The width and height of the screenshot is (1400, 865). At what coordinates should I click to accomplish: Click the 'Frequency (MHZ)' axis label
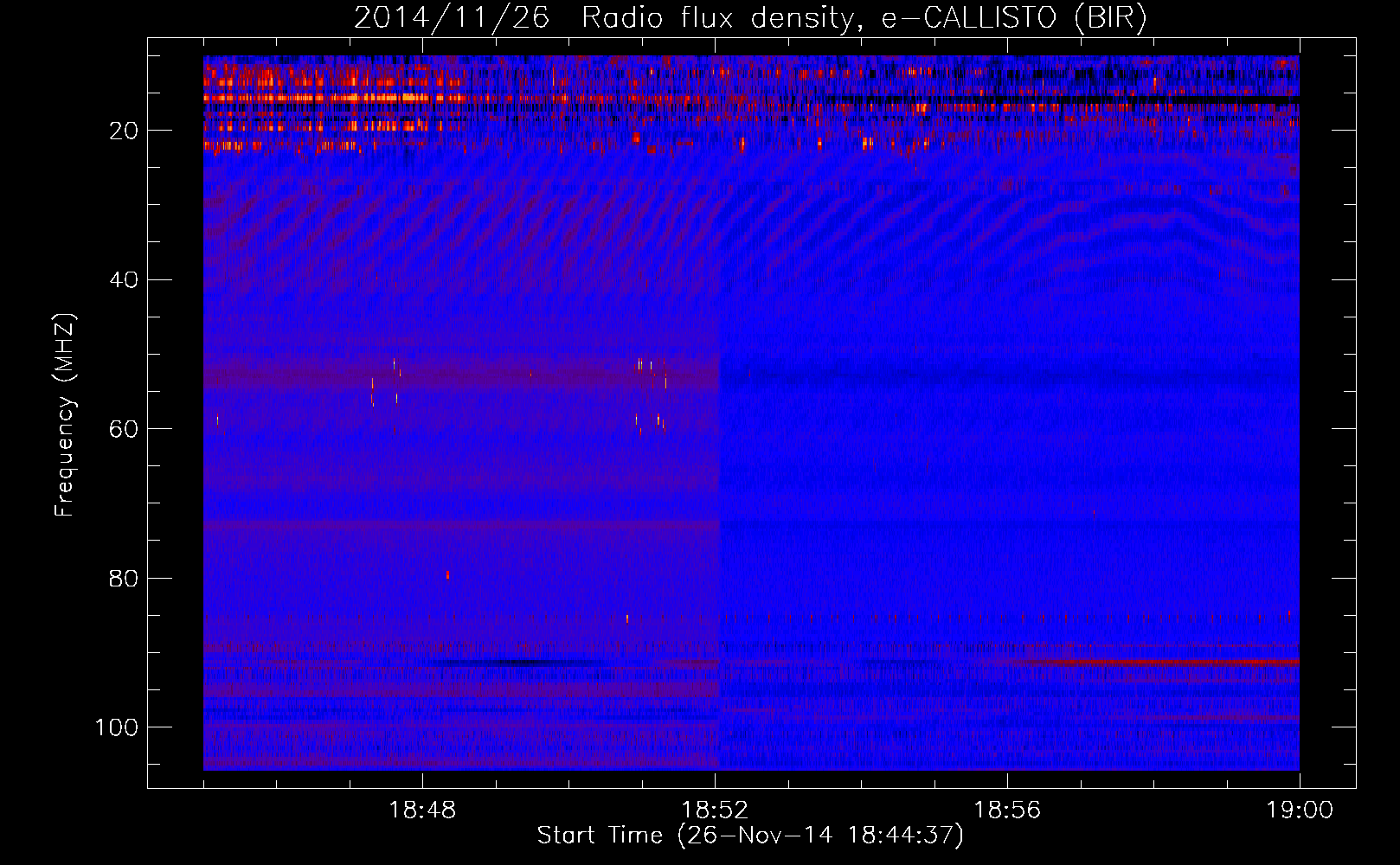(65, 415)
